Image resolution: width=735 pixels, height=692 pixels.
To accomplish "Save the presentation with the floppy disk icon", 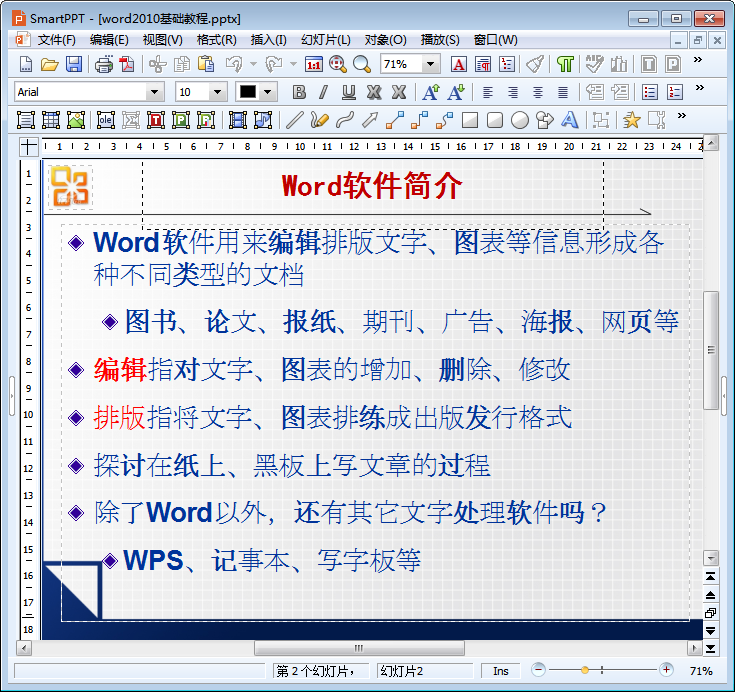I will [74, 64].
